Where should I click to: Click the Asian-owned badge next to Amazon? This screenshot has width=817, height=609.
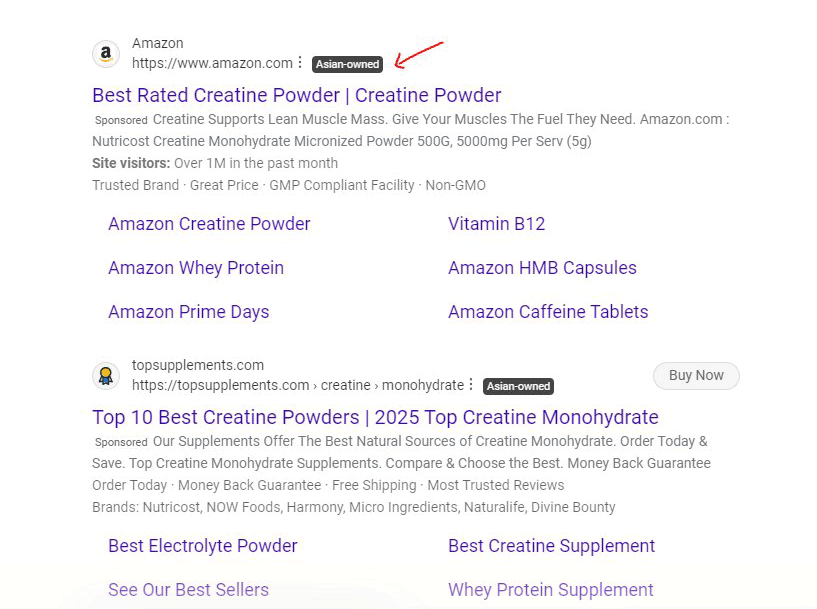(348, 64)
